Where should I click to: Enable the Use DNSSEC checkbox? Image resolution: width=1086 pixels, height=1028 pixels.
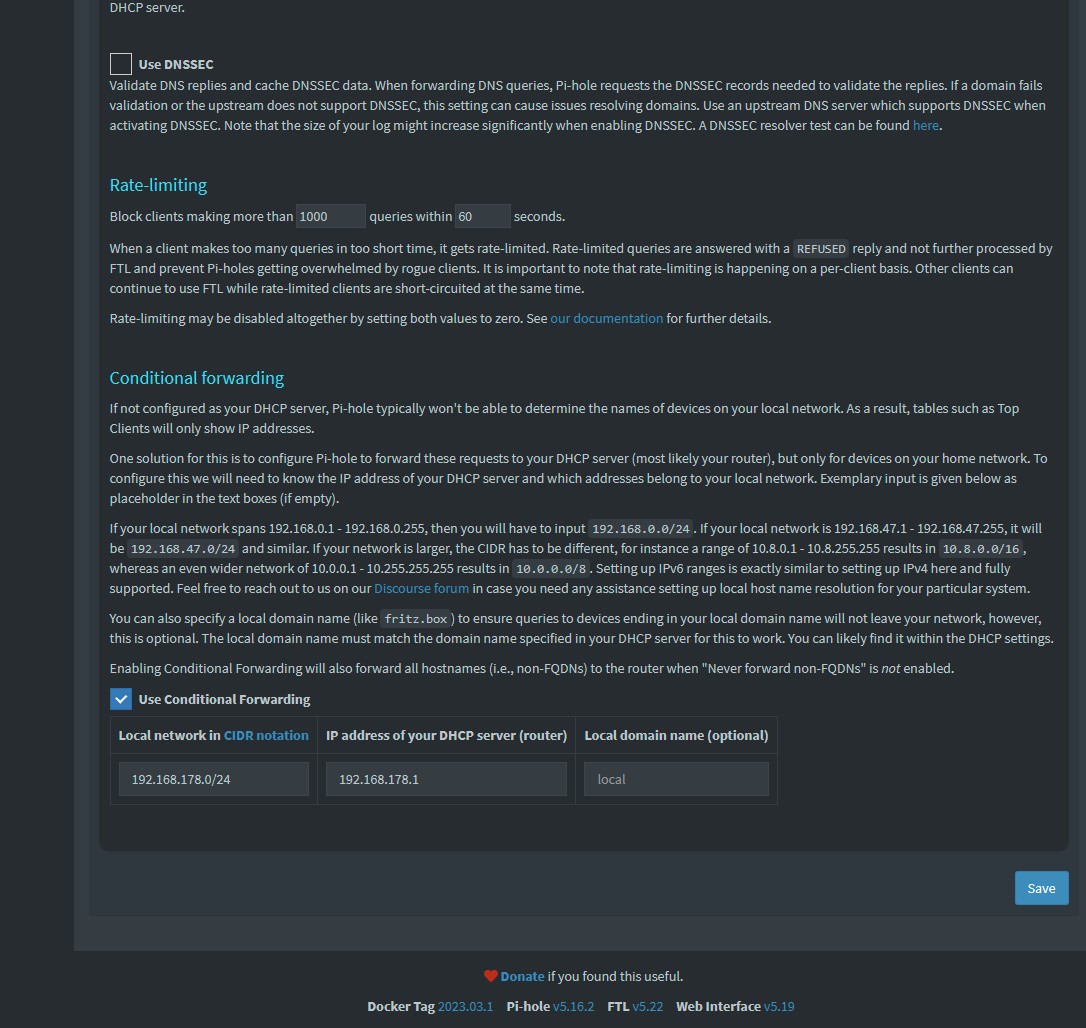tap(121, 64)
